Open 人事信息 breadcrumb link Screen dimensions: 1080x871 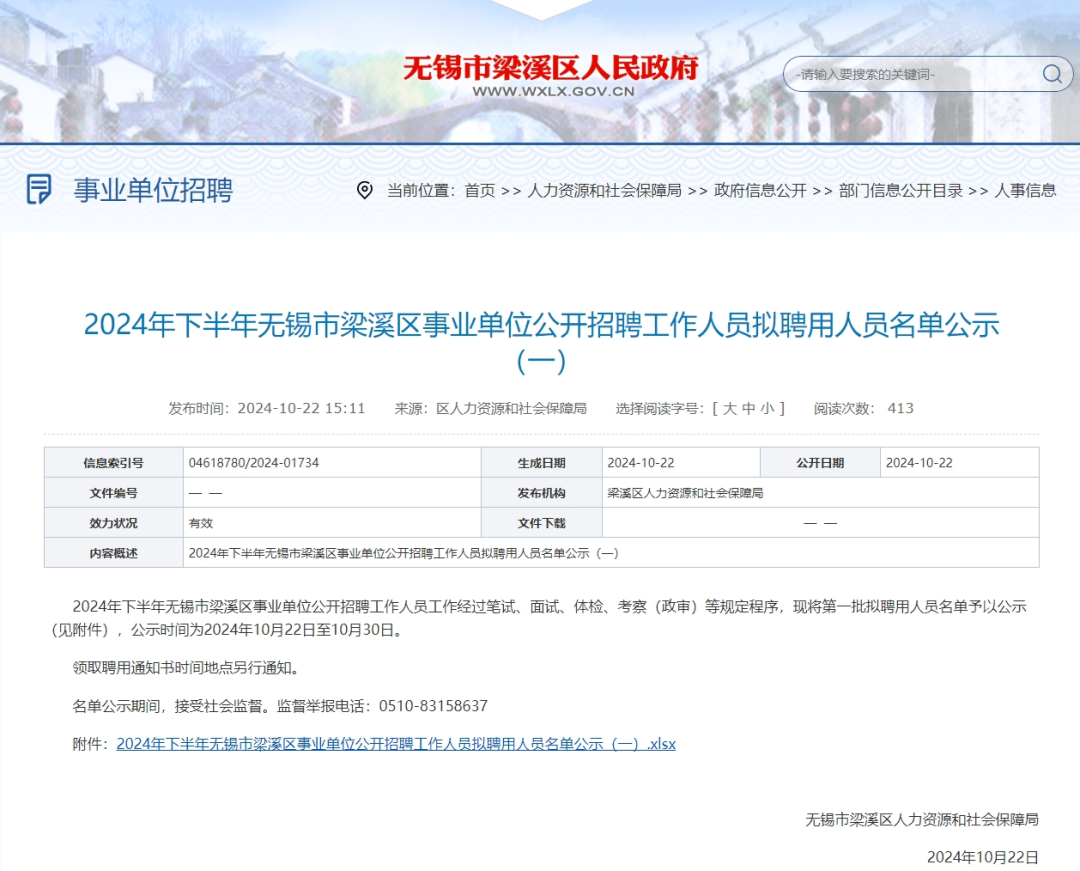[x=1025, y=191]
